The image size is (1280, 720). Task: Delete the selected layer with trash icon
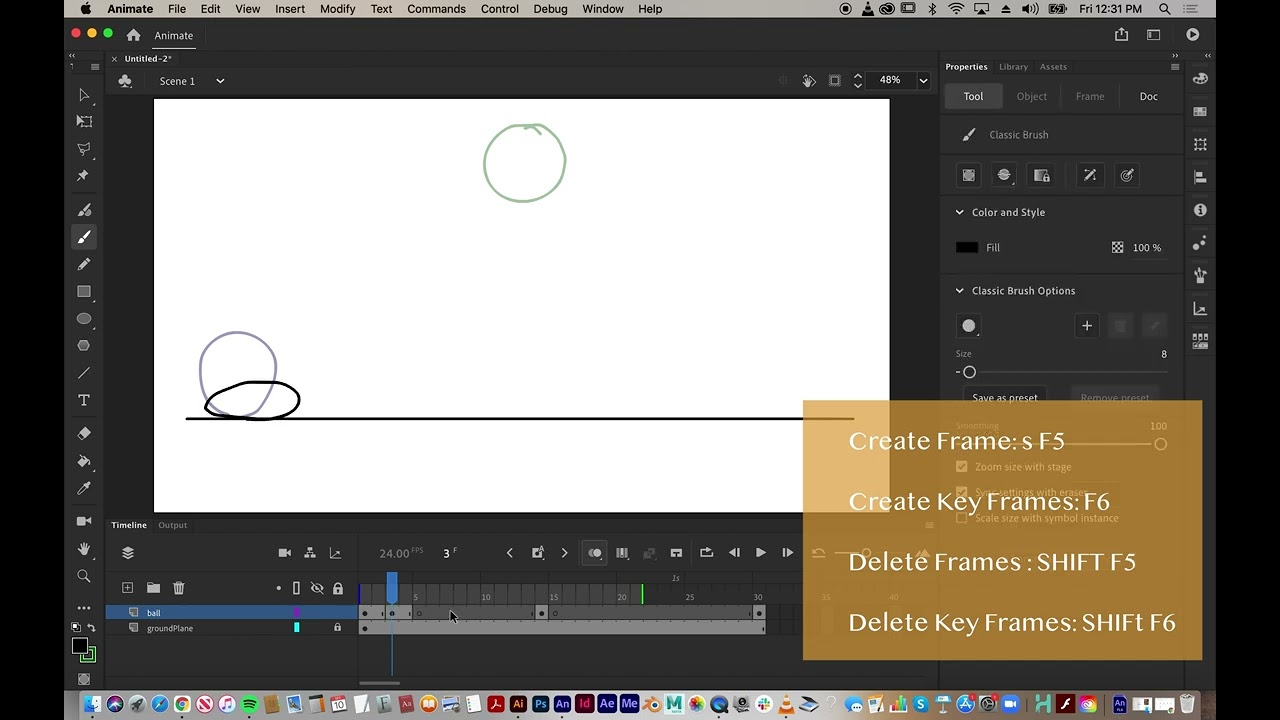tap(179, 588)
